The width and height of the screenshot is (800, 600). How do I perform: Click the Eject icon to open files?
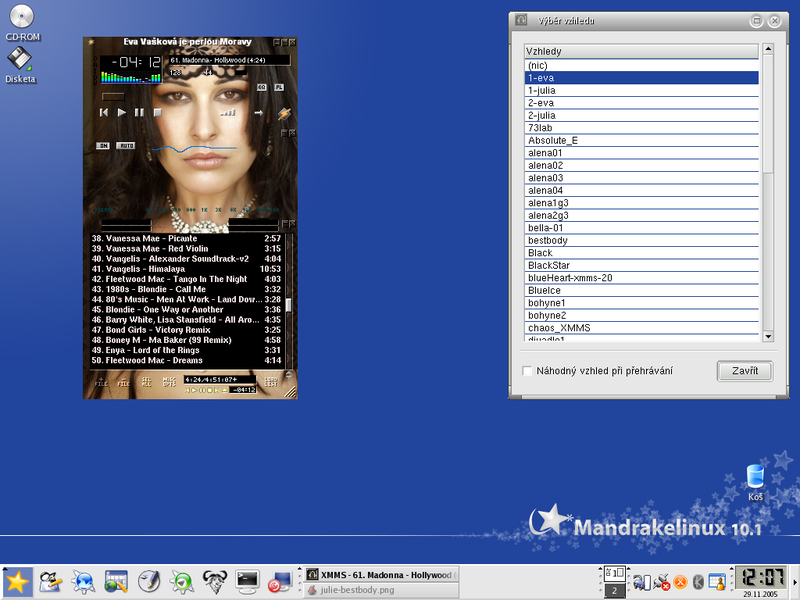click(x=259, y=112)
